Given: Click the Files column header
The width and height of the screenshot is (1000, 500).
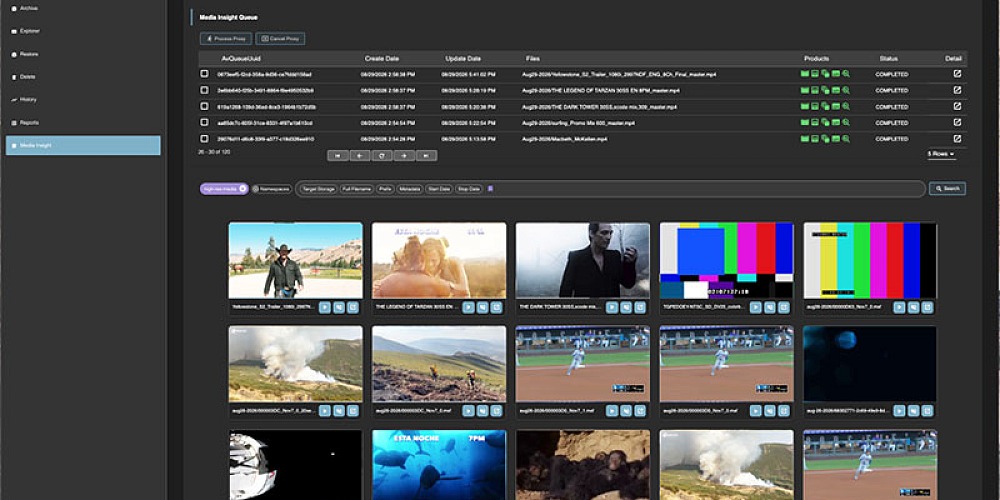Looking at the screenshot, I should pyautogui.click(x=533, y=59).
